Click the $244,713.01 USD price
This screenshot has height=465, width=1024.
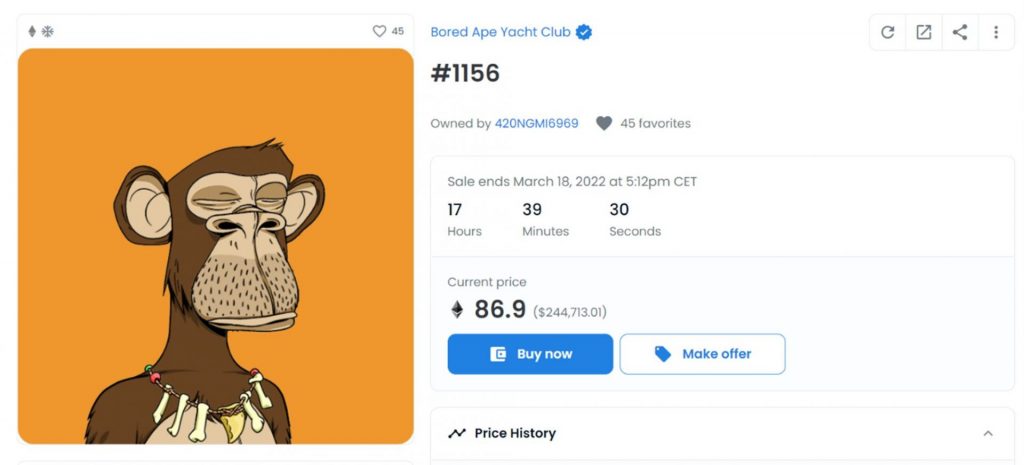coord(570,312)
